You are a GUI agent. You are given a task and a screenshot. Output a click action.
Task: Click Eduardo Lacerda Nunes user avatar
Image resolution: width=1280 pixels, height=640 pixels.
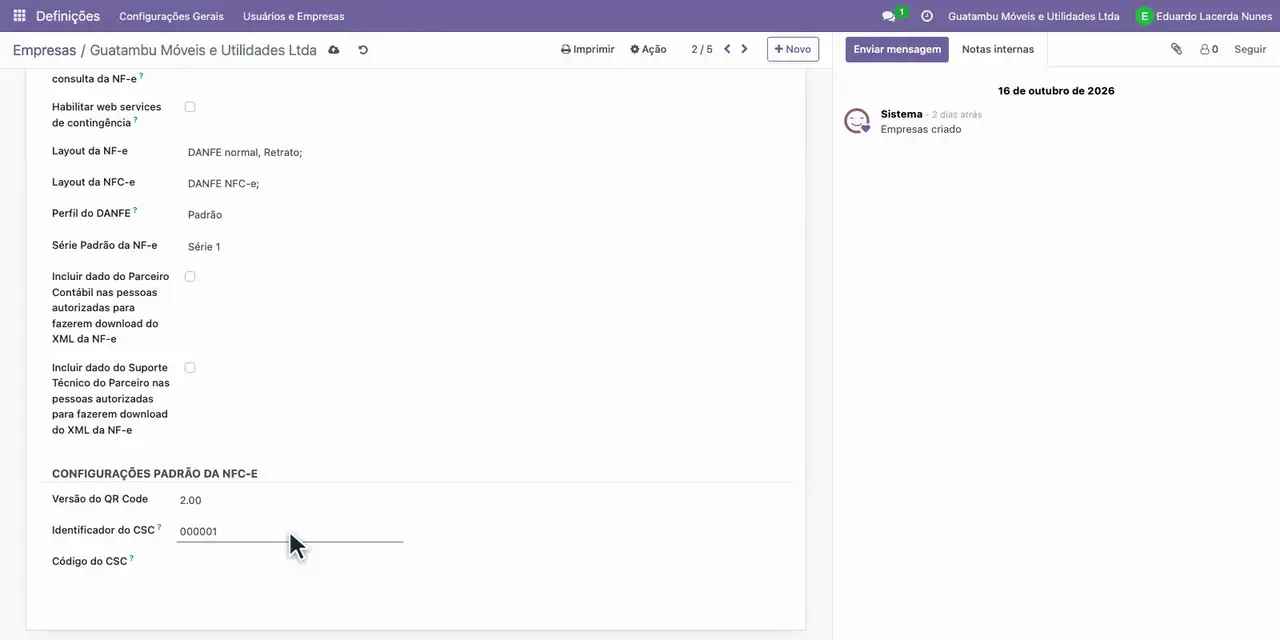(1144, 16)
